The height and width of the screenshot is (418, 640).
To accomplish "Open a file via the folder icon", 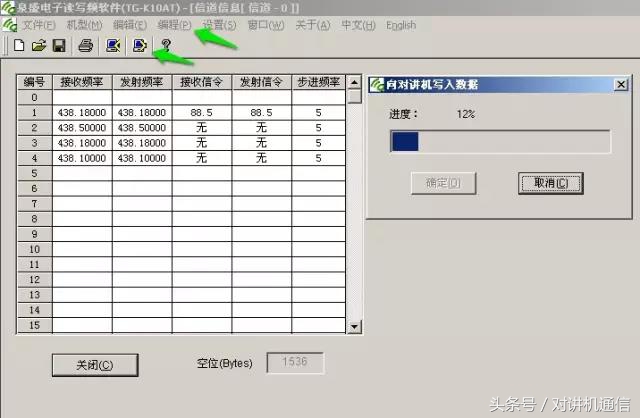I will coord(39,45).
